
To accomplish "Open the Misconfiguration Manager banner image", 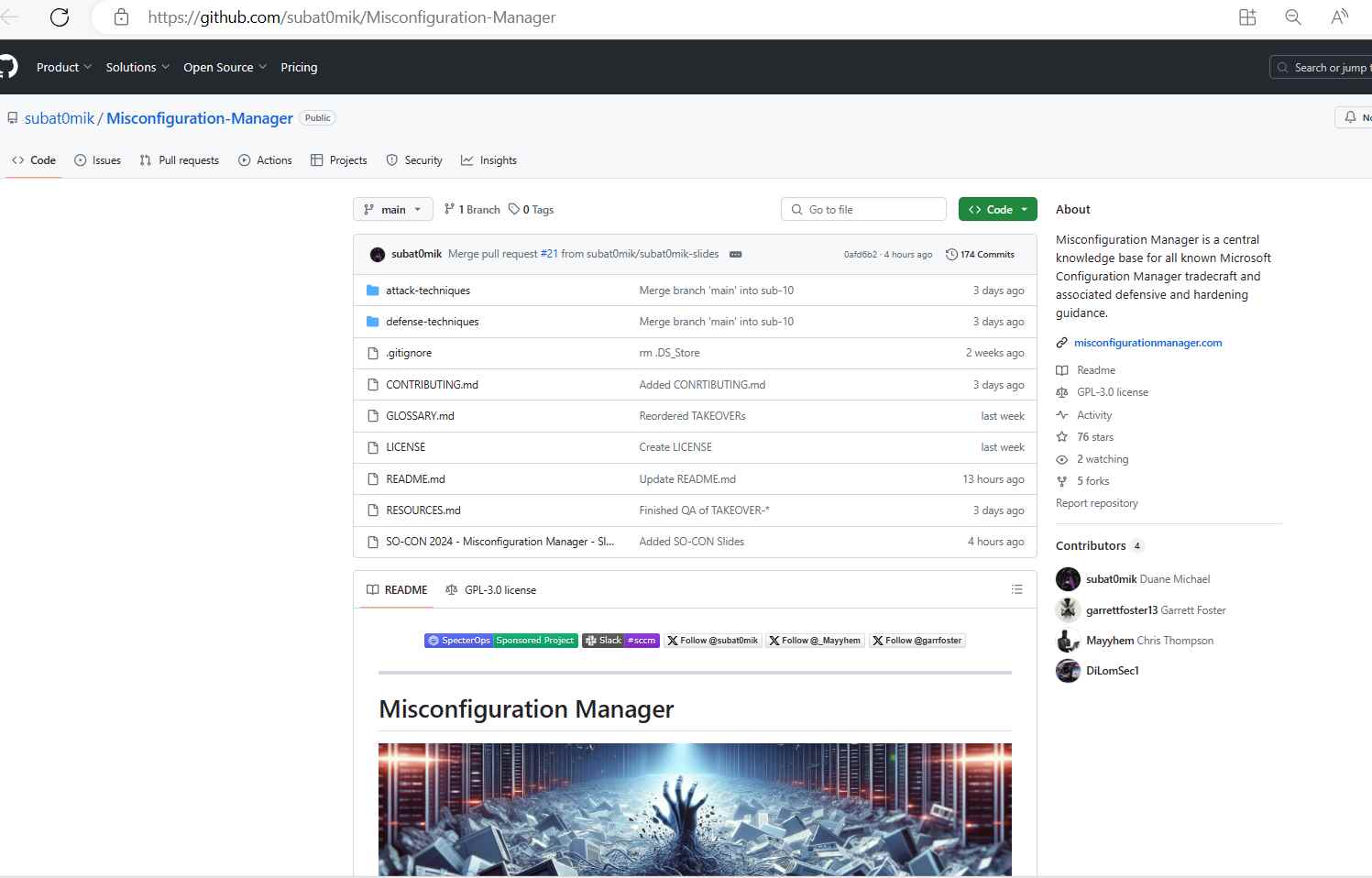I will [695, 809].
